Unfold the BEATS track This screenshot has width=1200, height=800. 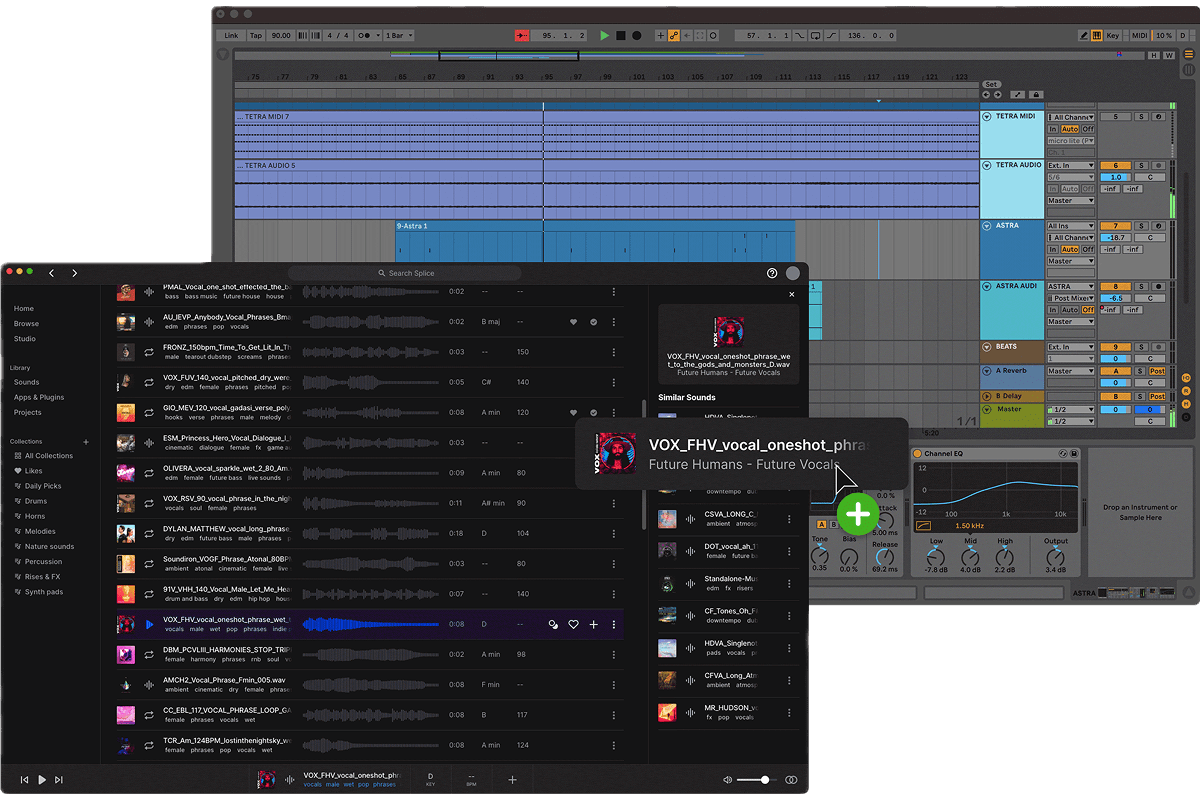[987, 347]
